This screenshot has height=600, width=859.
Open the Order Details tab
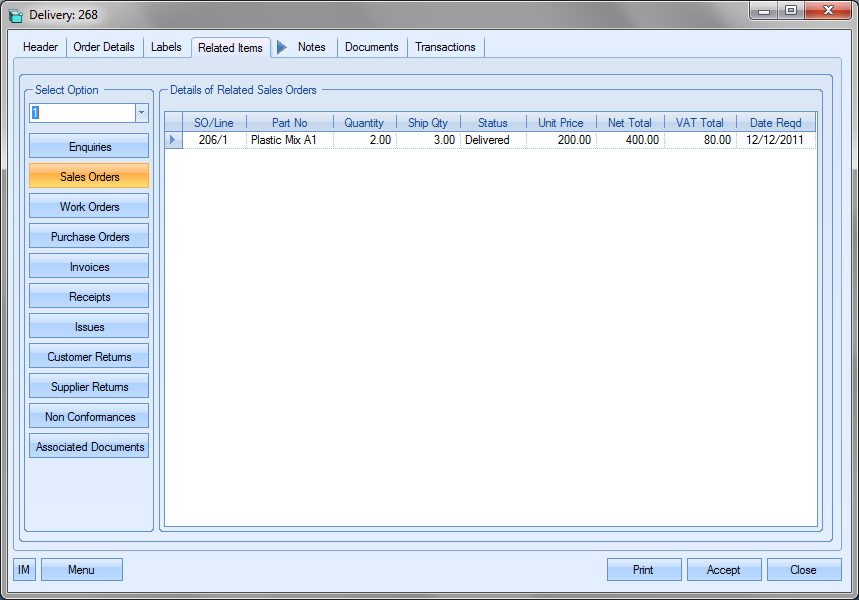tap(104, 47)
